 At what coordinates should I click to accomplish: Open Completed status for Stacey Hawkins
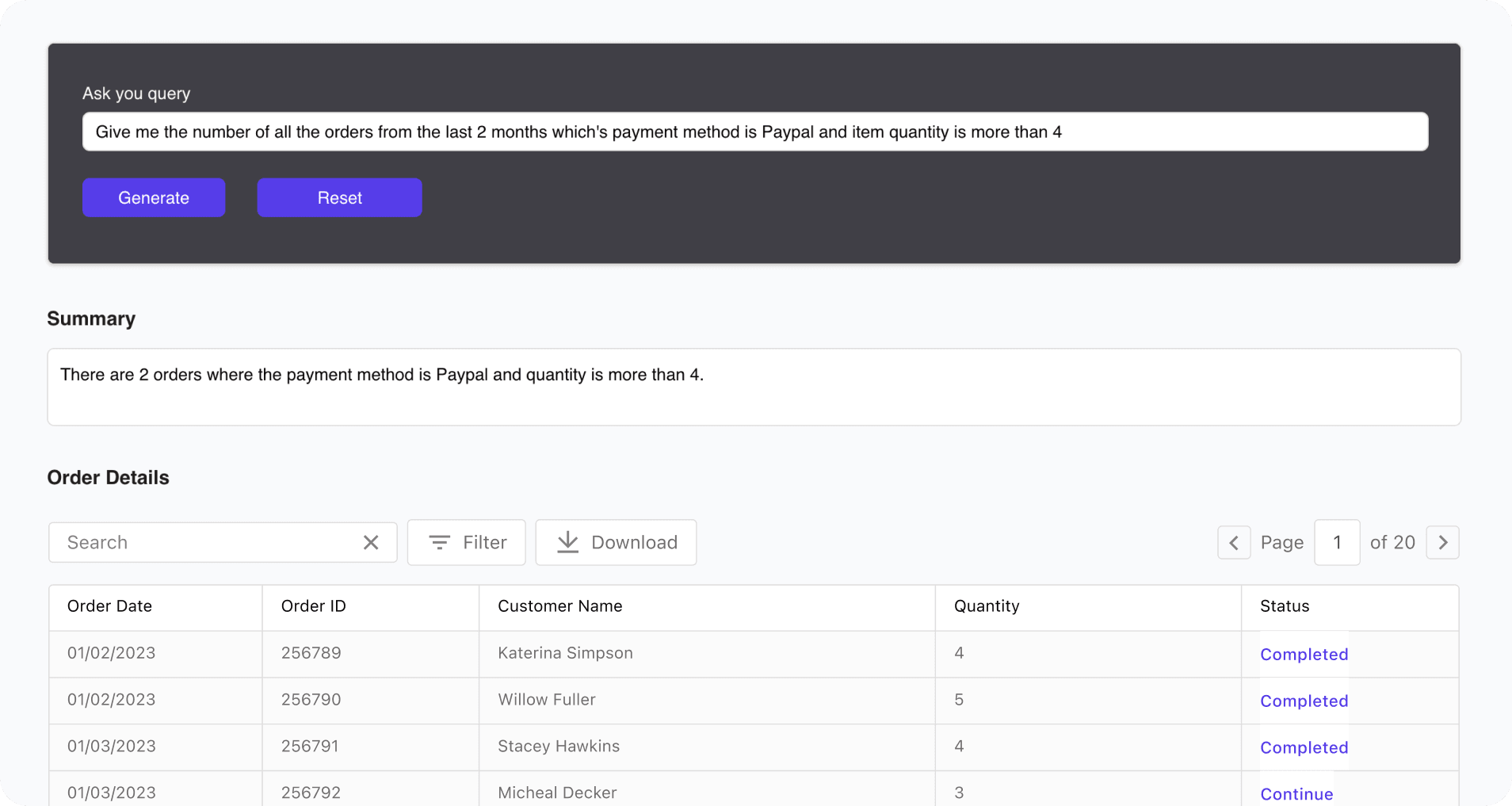click(1304, 748)
